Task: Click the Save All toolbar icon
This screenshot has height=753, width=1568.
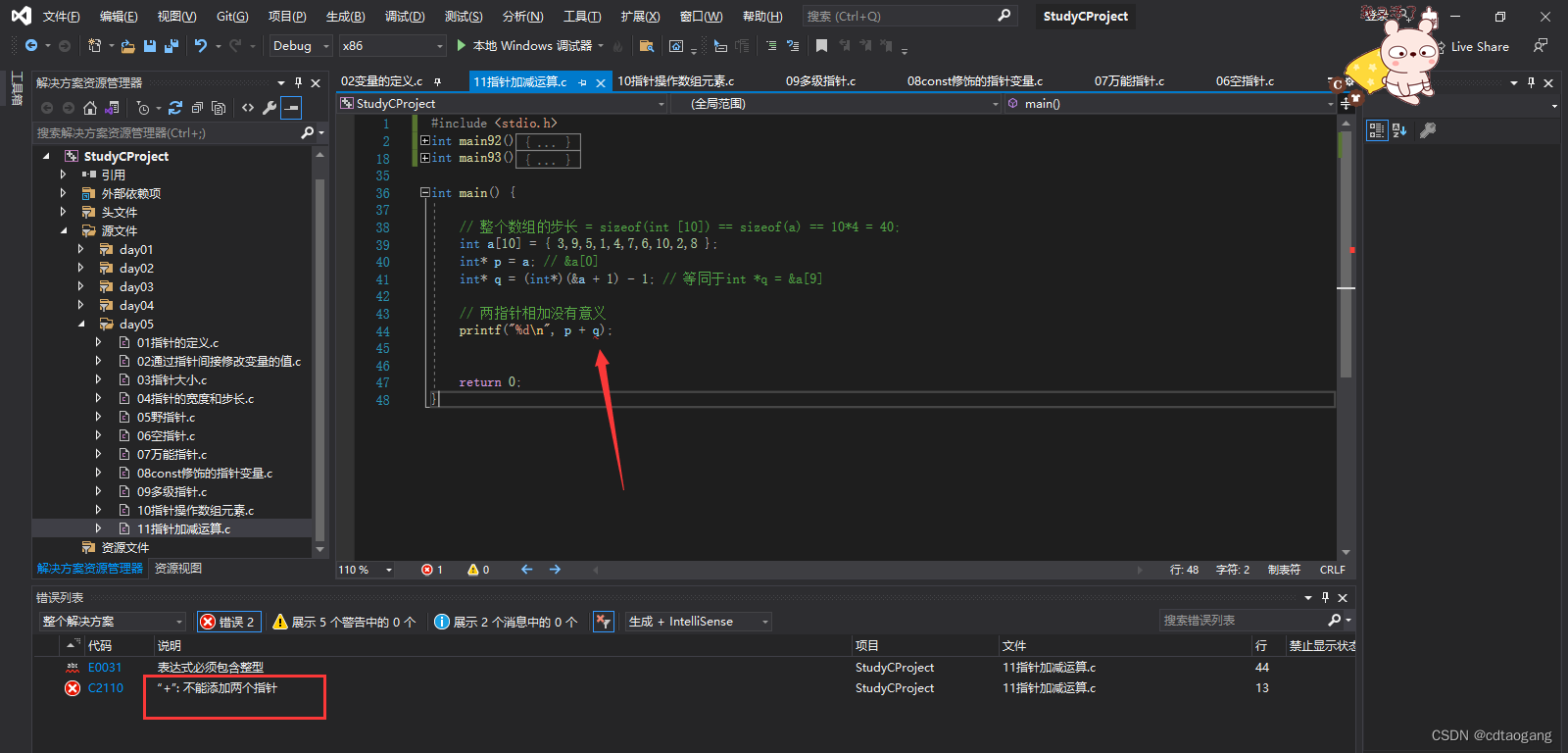Action: pyautogui.click(x=171, y=46)
